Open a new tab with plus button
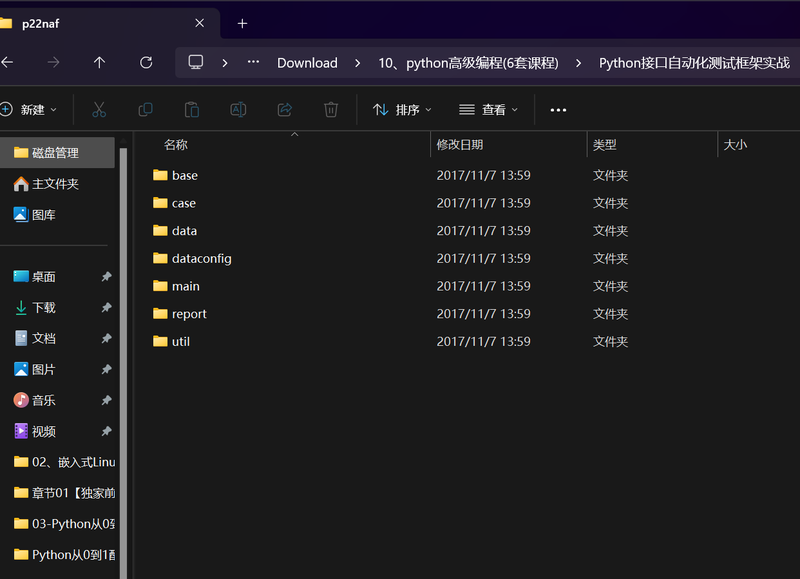800x579 pixels. pos(242,23)
